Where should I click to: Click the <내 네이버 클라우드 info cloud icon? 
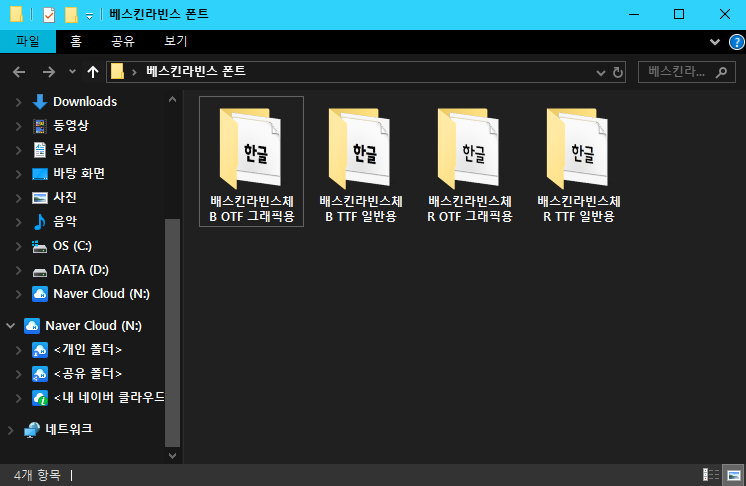click(x=40, y=398)
